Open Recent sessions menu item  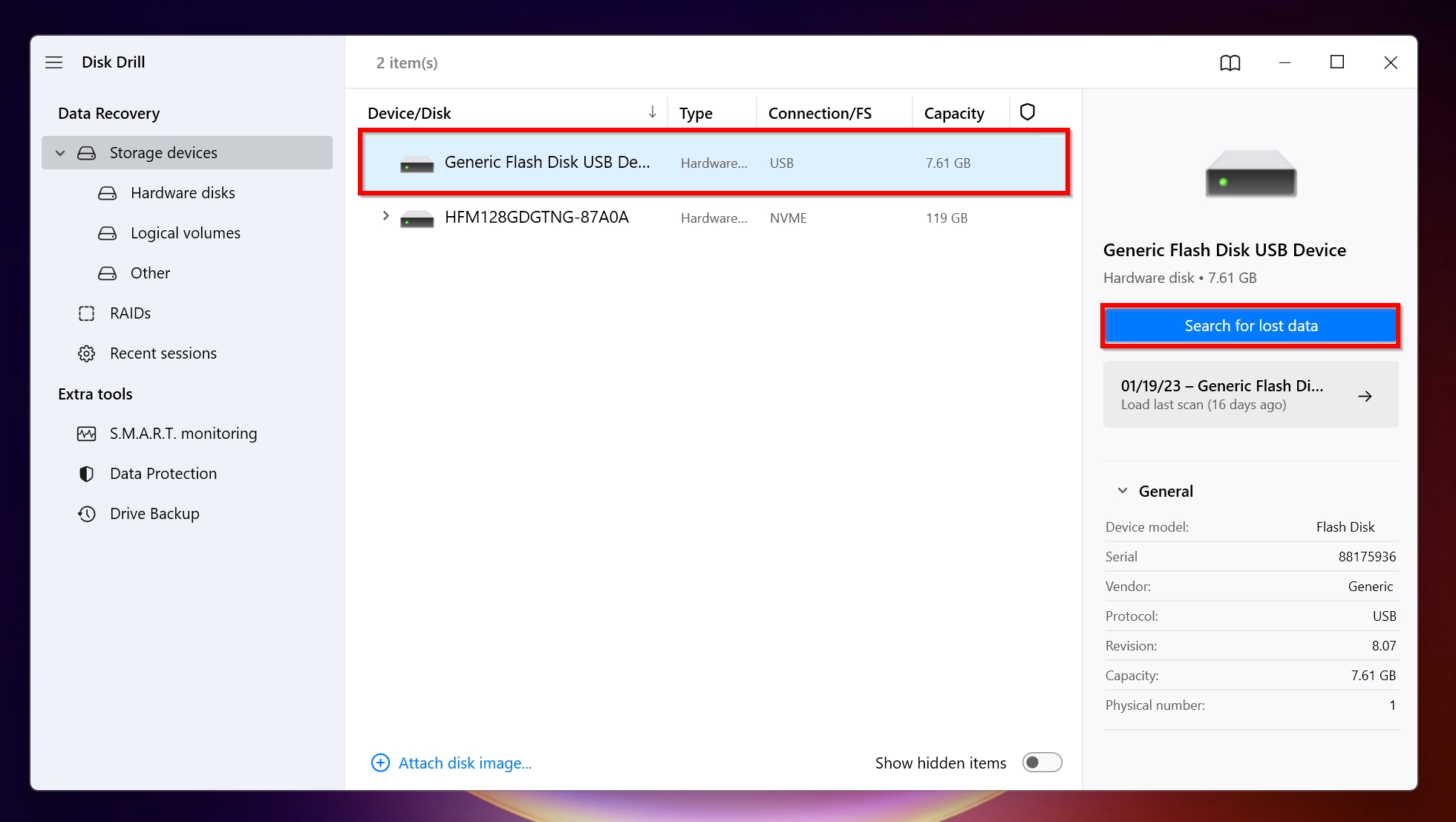pos(163,352)
